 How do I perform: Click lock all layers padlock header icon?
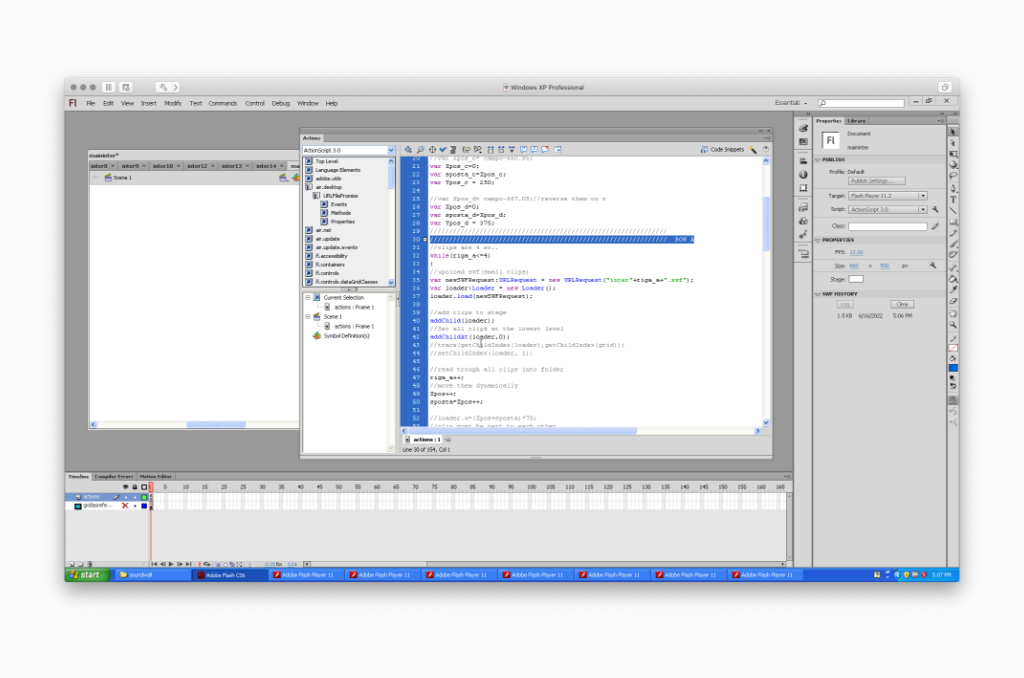coord(135,487)
